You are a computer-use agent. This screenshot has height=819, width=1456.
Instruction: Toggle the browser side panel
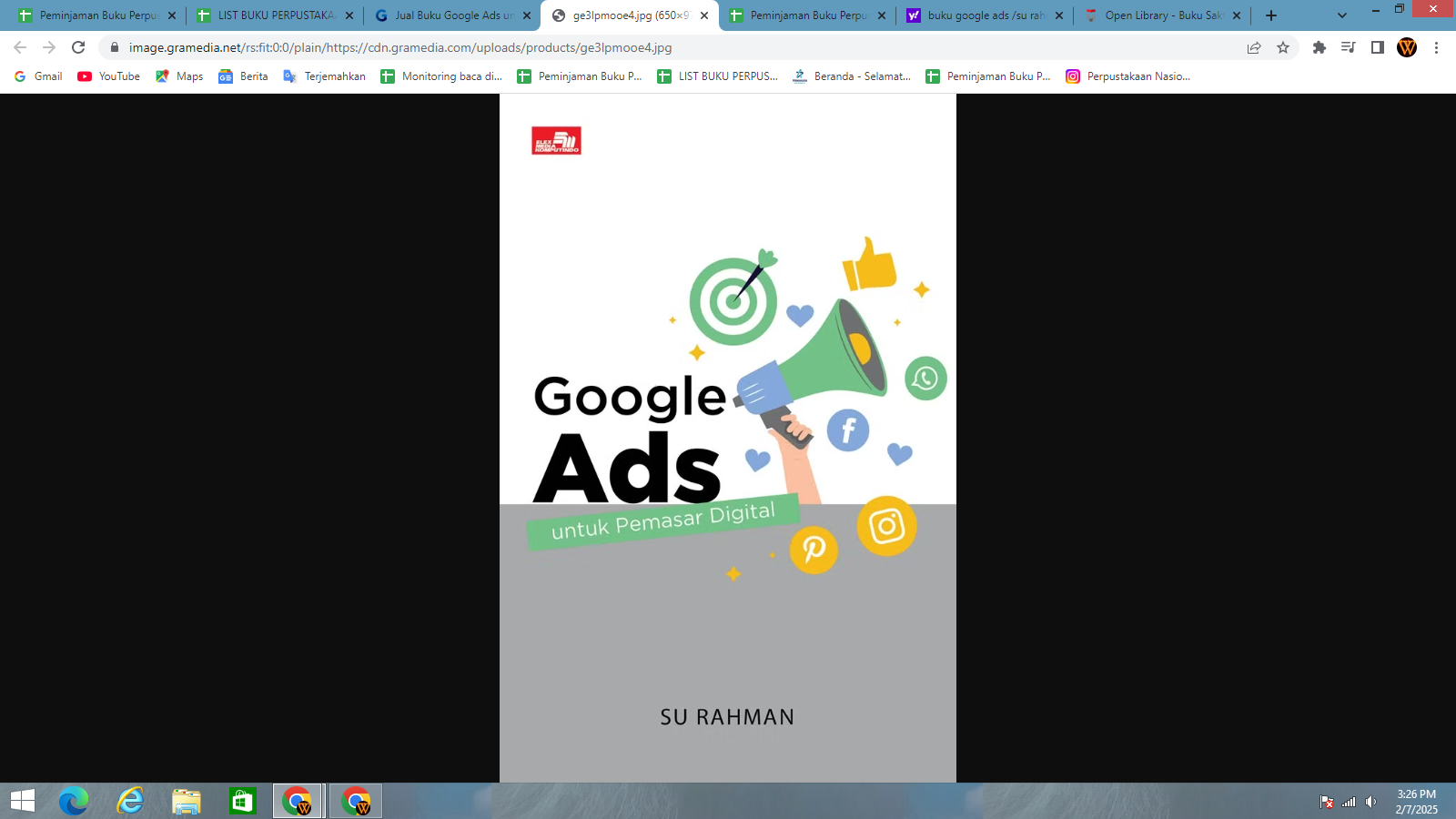tap(1377, 47)
